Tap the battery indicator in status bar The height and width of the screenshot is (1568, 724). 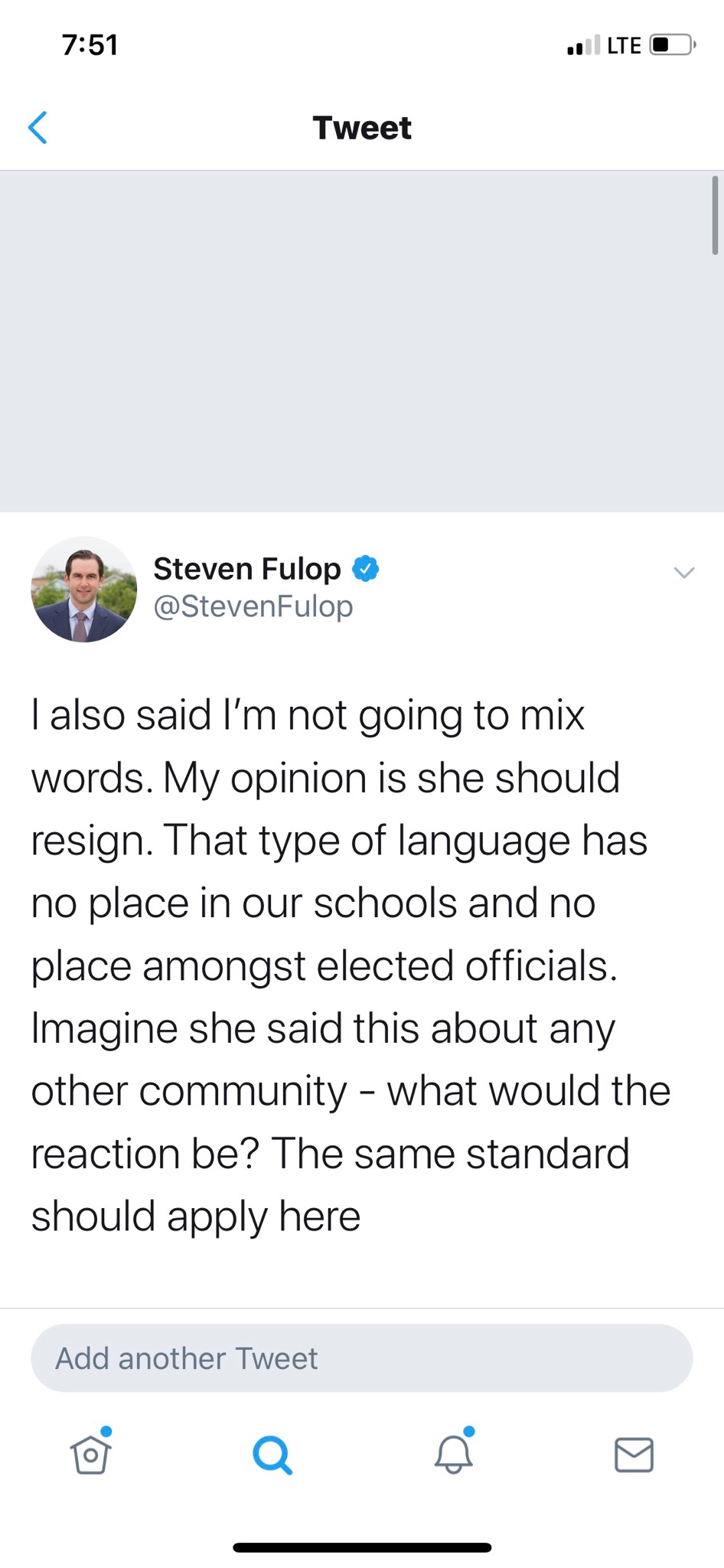pyautogui.click(x=671, y=45)
